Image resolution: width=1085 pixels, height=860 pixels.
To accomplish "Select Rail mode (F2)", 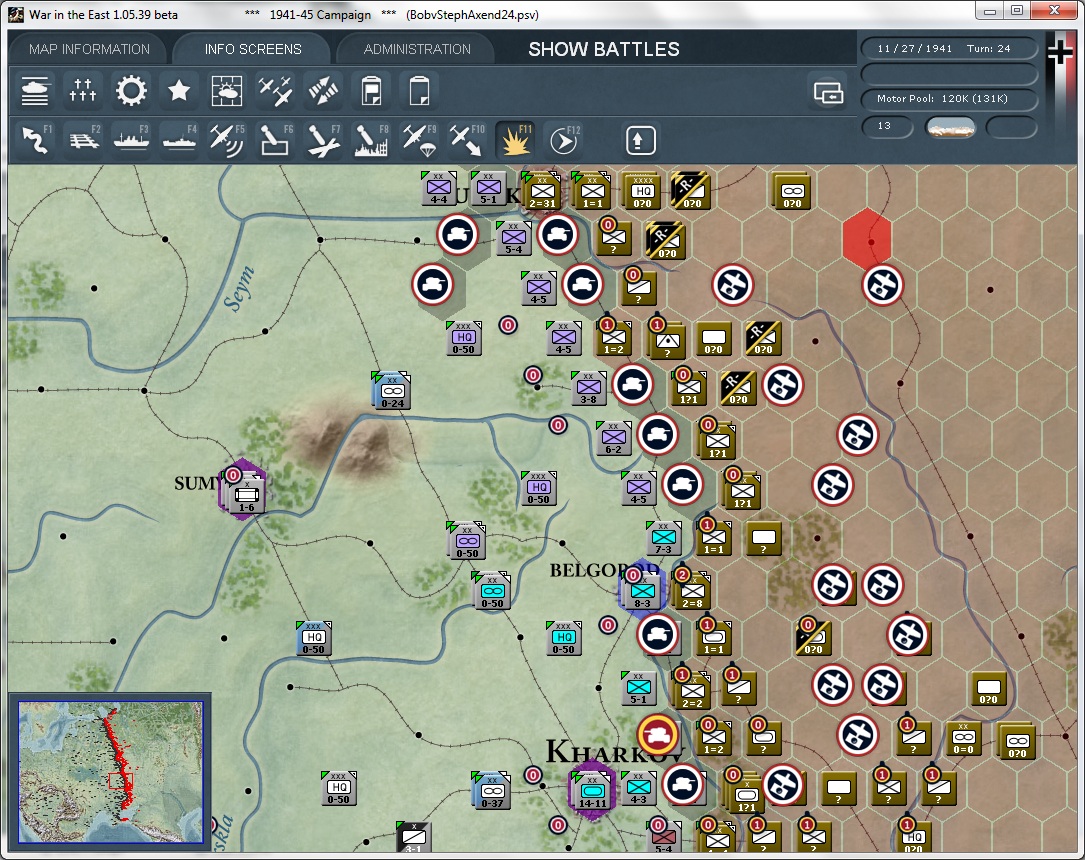I will pos(84,140).
